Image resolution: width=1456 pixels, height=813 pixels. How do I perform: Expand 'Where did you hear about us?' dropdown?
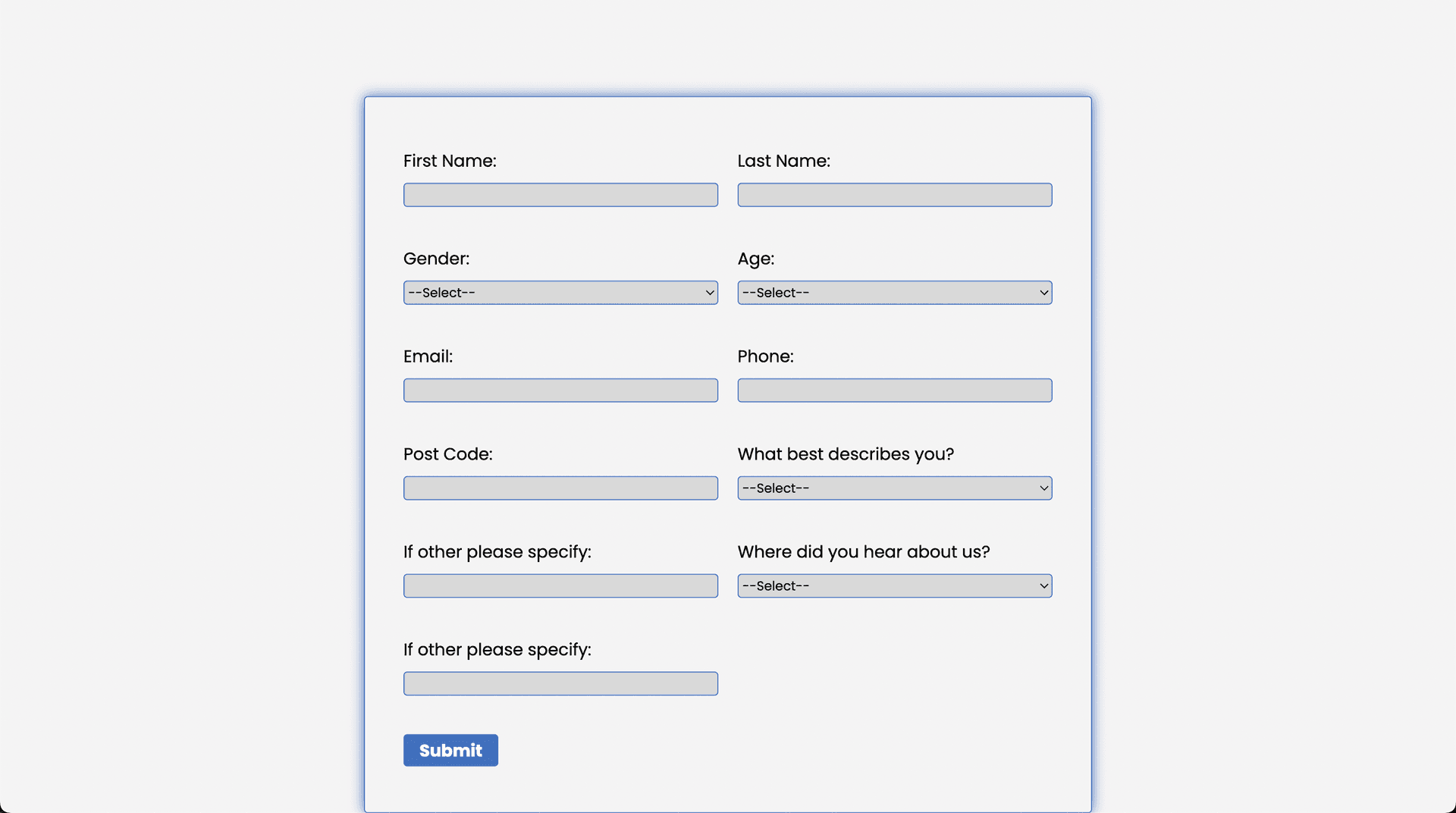coord(894,586)
